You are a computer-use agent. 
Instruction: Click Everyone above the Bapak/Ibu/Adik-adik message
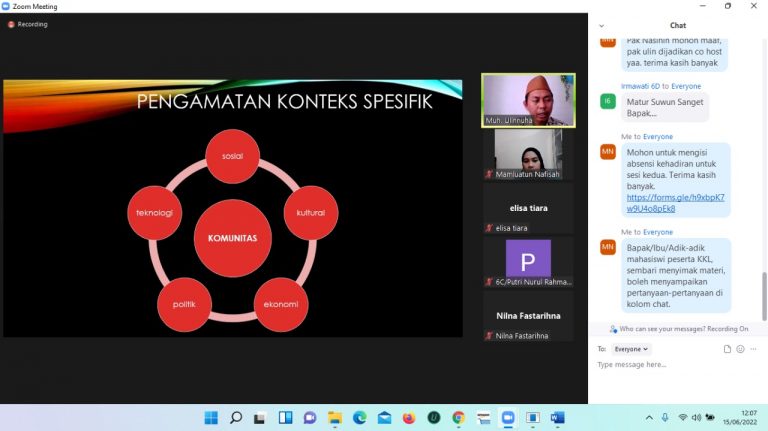point(658,232)
